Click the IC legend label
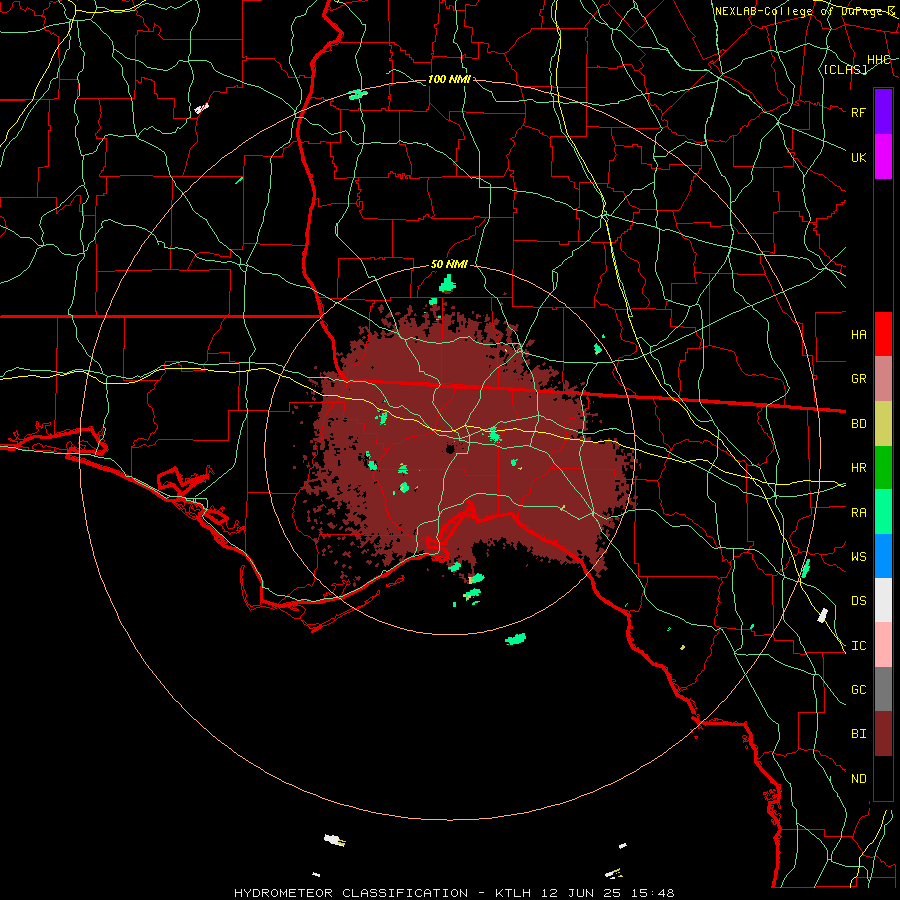Viewport: 900px width, 900px height. [x=858, y=646]
